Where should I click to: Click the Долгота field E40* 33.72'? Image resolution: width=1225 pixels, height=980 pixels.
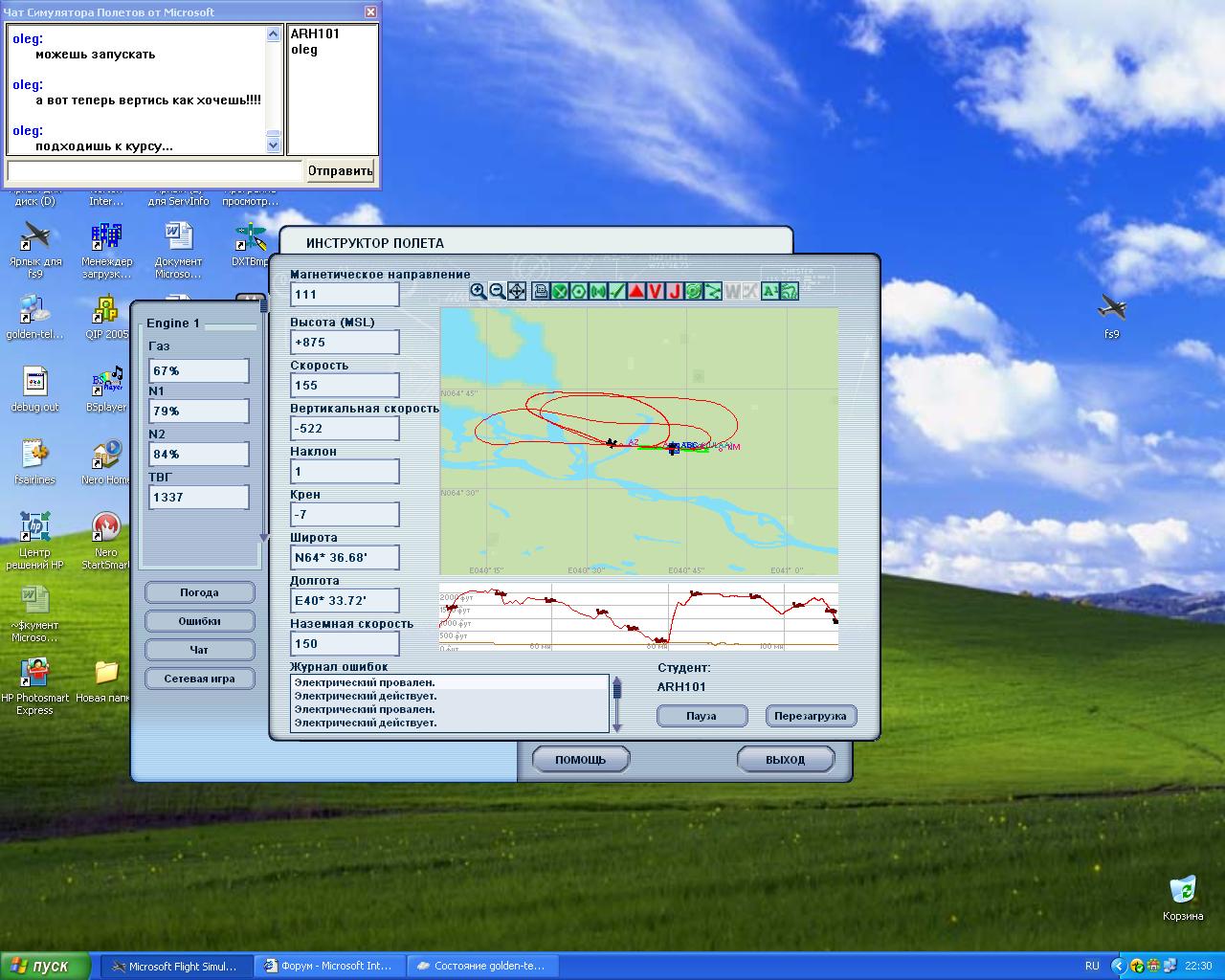pos(345,600)
